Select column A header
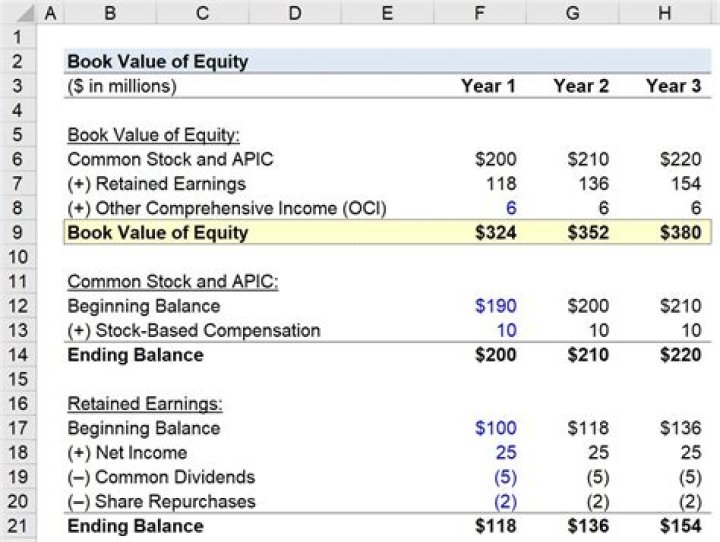 50,13
